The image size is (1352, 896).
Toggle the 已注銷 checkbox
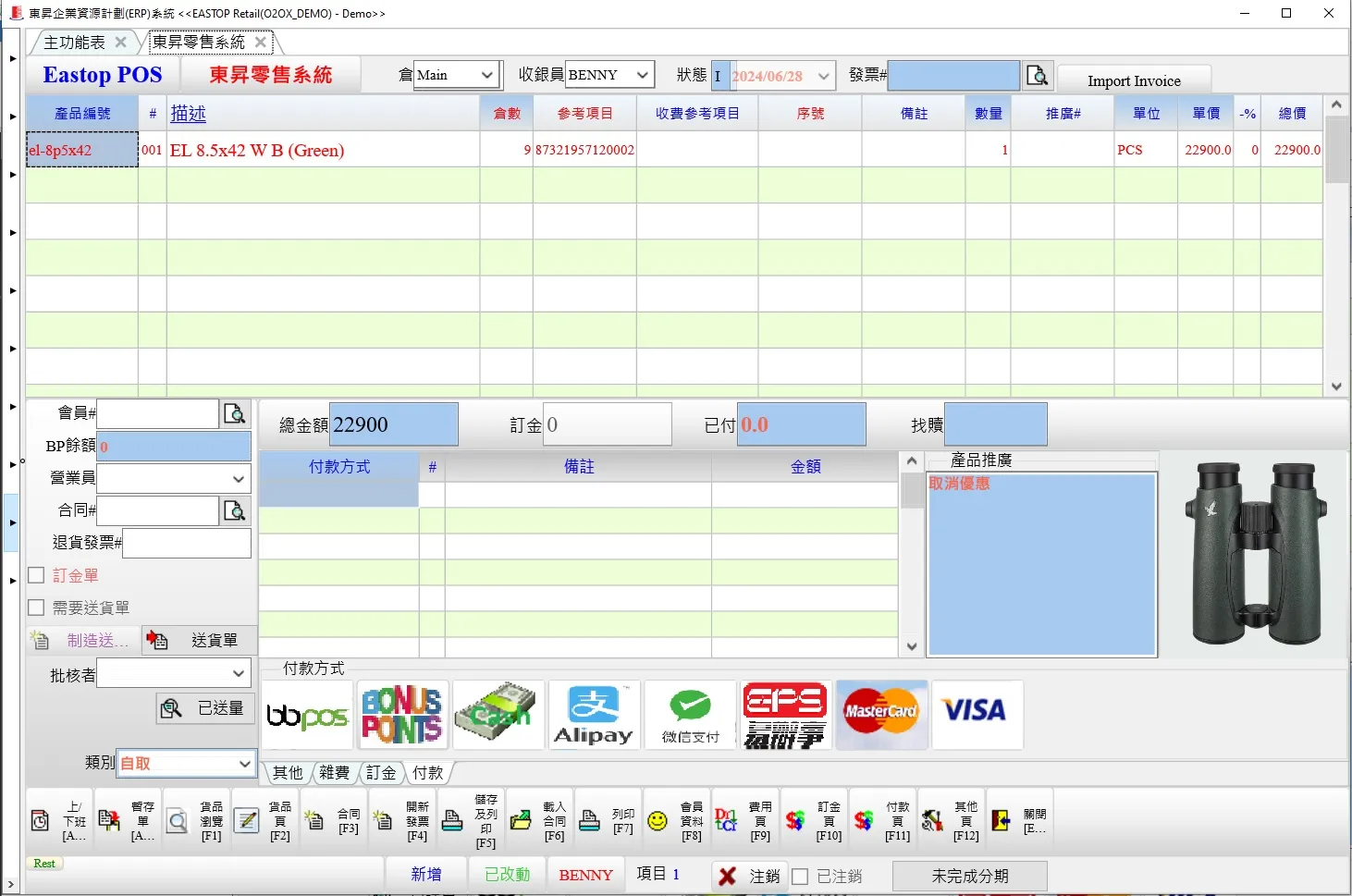click(x=801, y=876)
